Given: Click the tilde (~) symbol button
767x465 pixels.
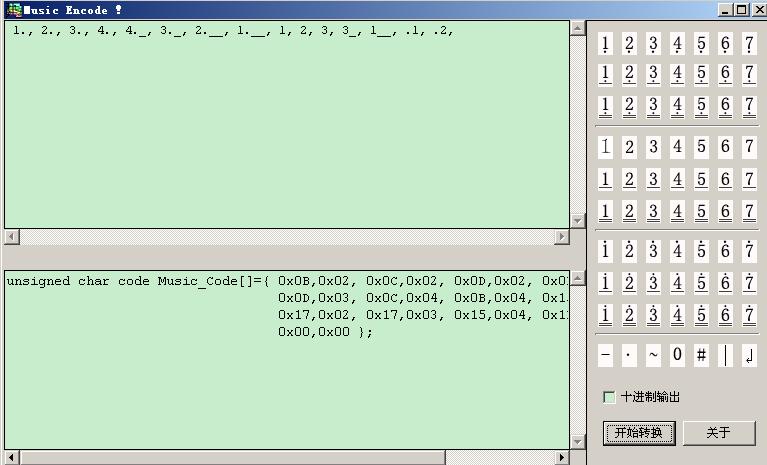Looking at the screenshot, I should pyautogui.click(x=653, y=356).
